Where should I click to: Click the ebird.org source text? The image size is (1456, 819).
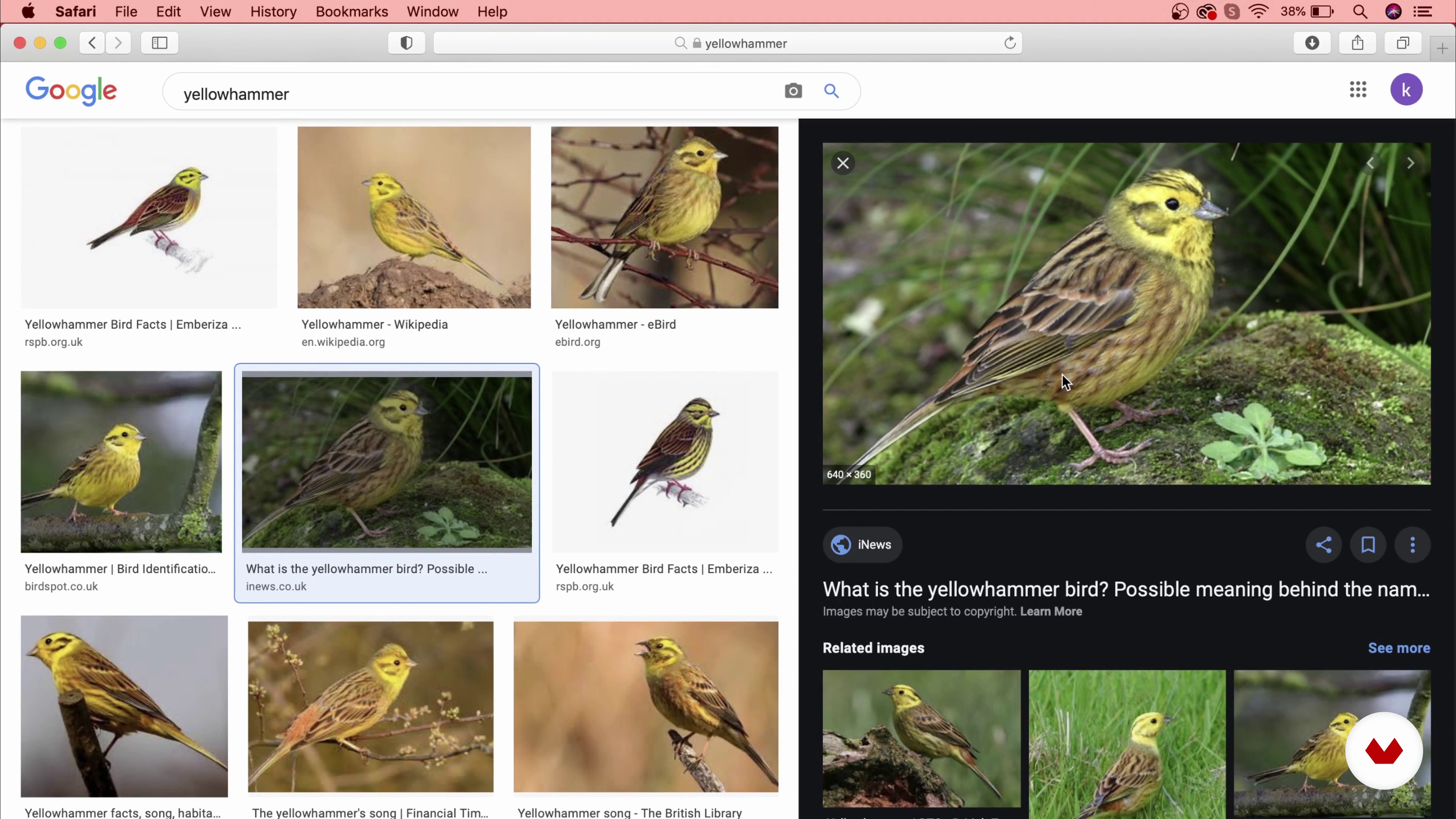(577, 342)
